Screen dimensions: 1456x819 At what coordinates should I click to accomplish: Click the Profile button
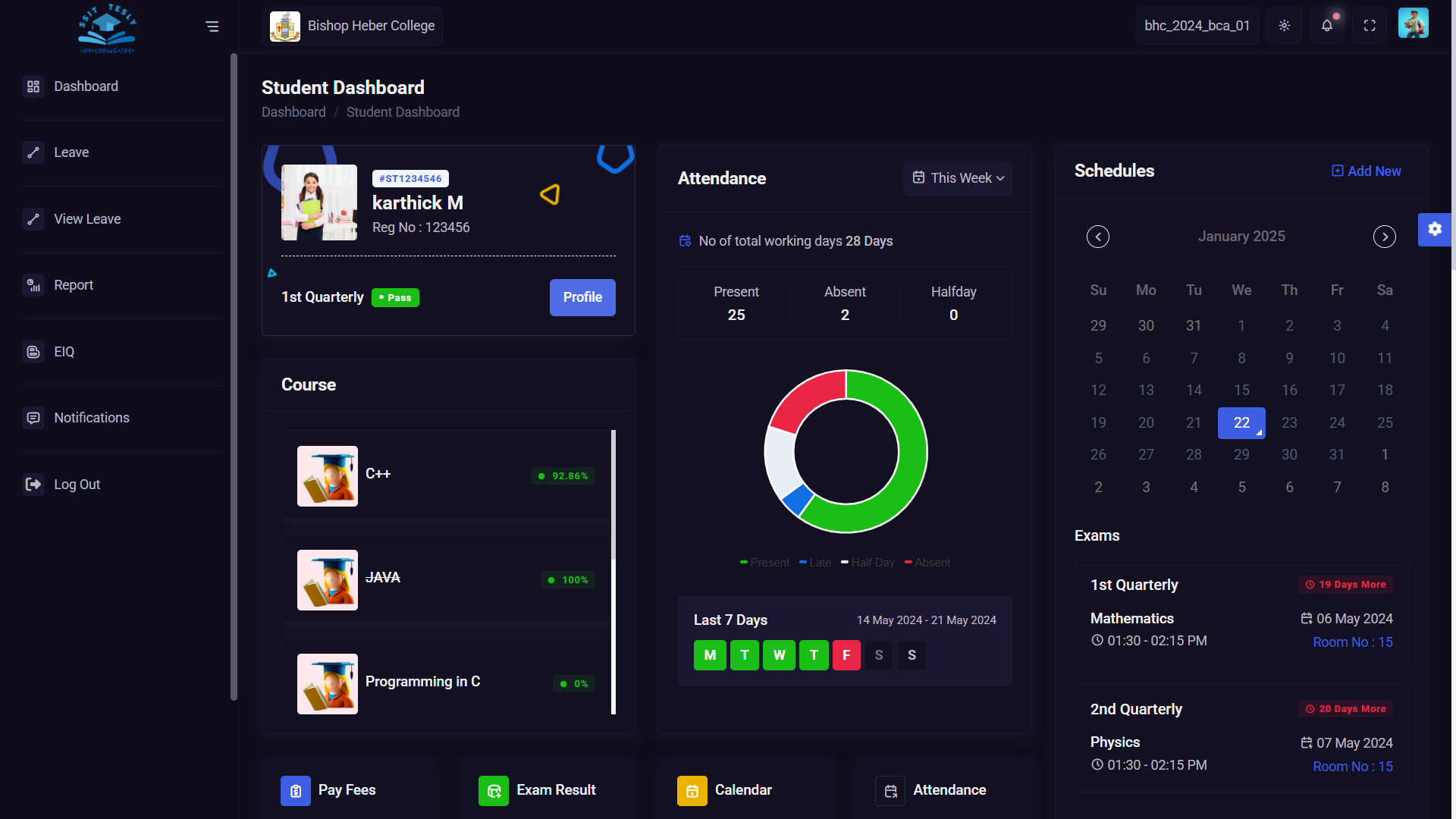(582, 297)
